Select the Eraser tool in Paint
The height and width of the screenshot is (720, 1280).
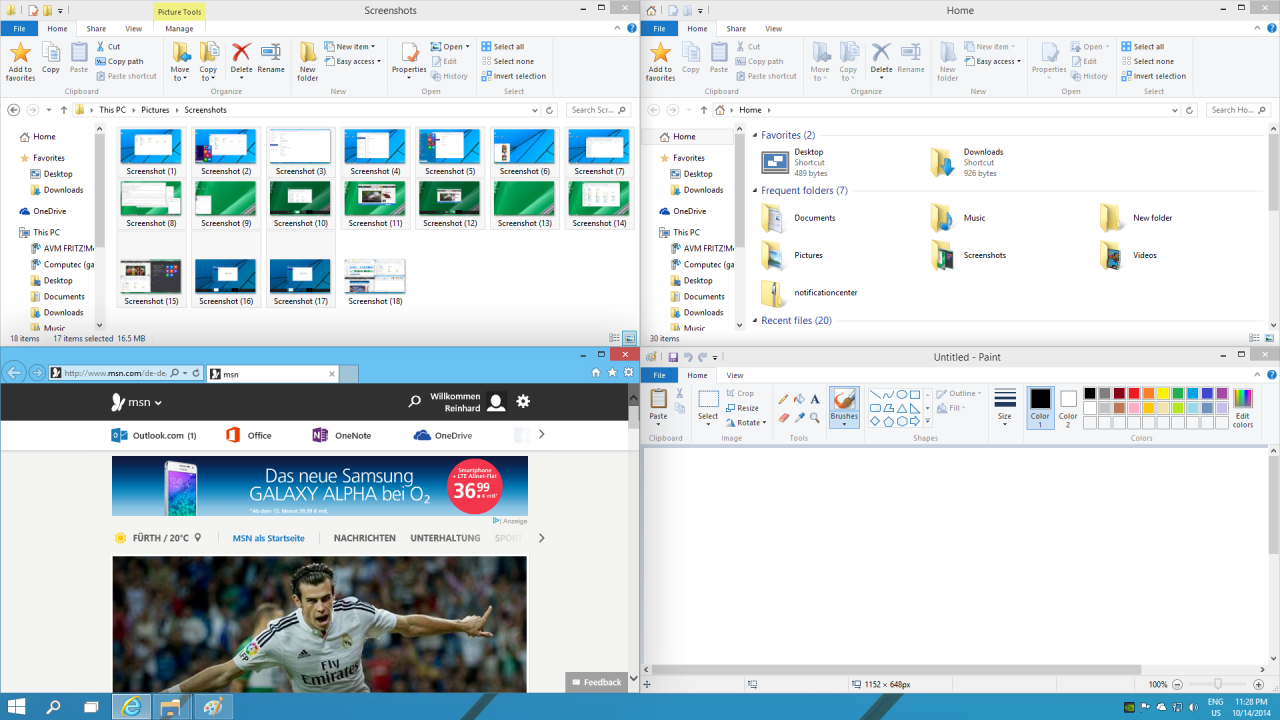pyautogui.click(x=783, y=417)
